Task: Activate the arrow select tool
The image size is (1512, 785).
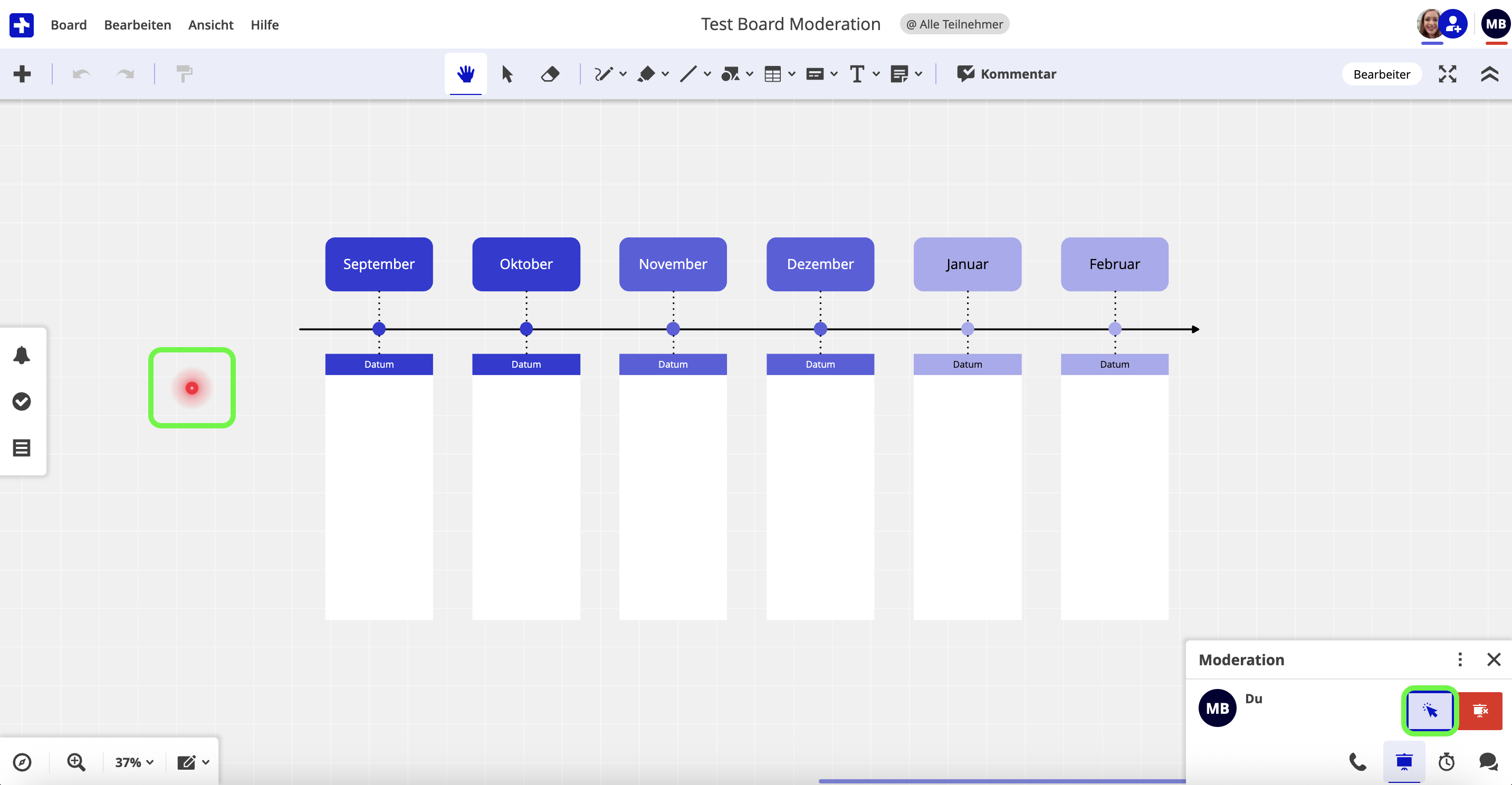Action: pos(507,74)
